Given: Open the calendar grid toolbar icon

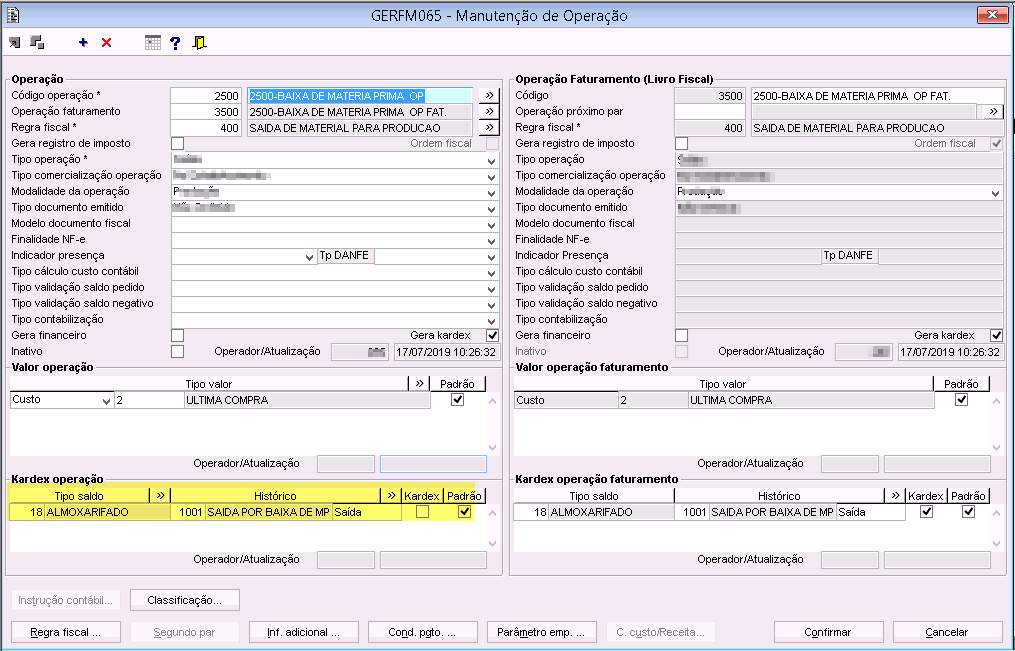Looking at the screenshot, I should coord(153,43).
